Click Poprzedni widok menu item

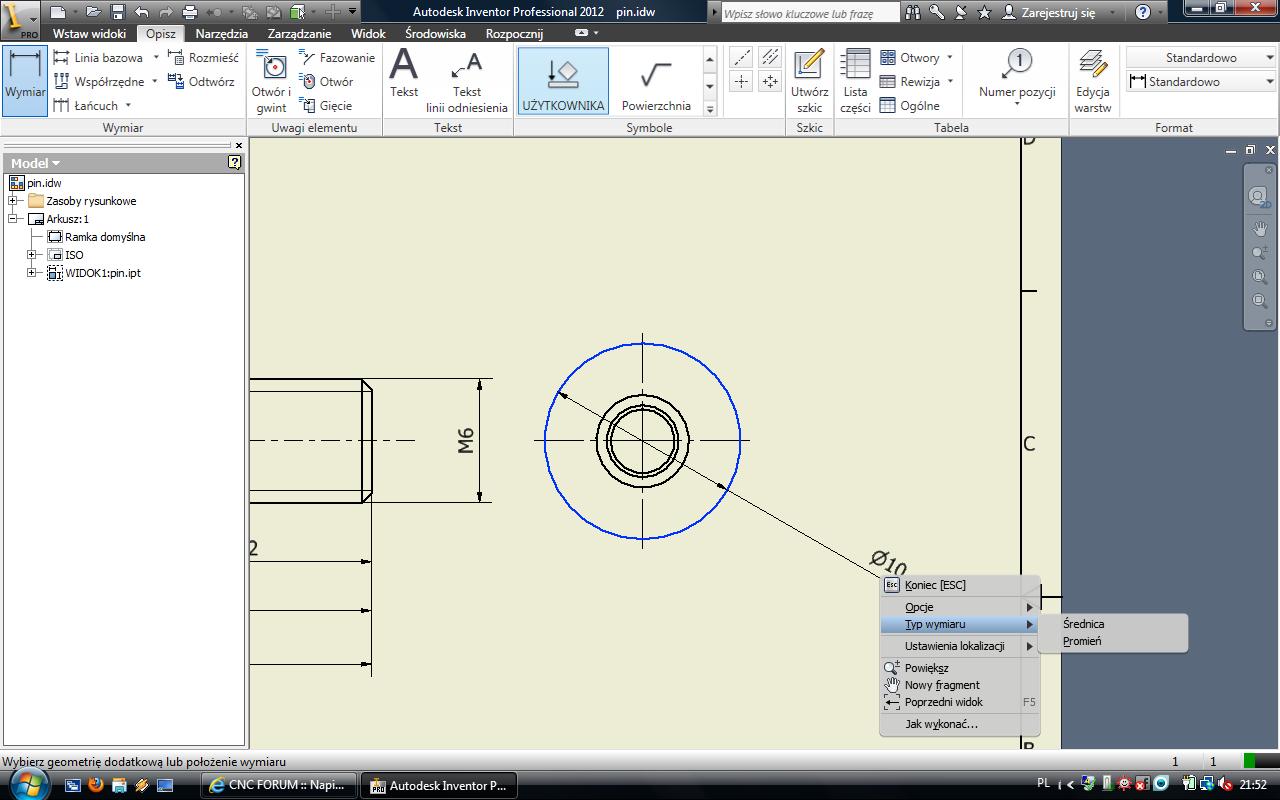click(x=959, y=702)
